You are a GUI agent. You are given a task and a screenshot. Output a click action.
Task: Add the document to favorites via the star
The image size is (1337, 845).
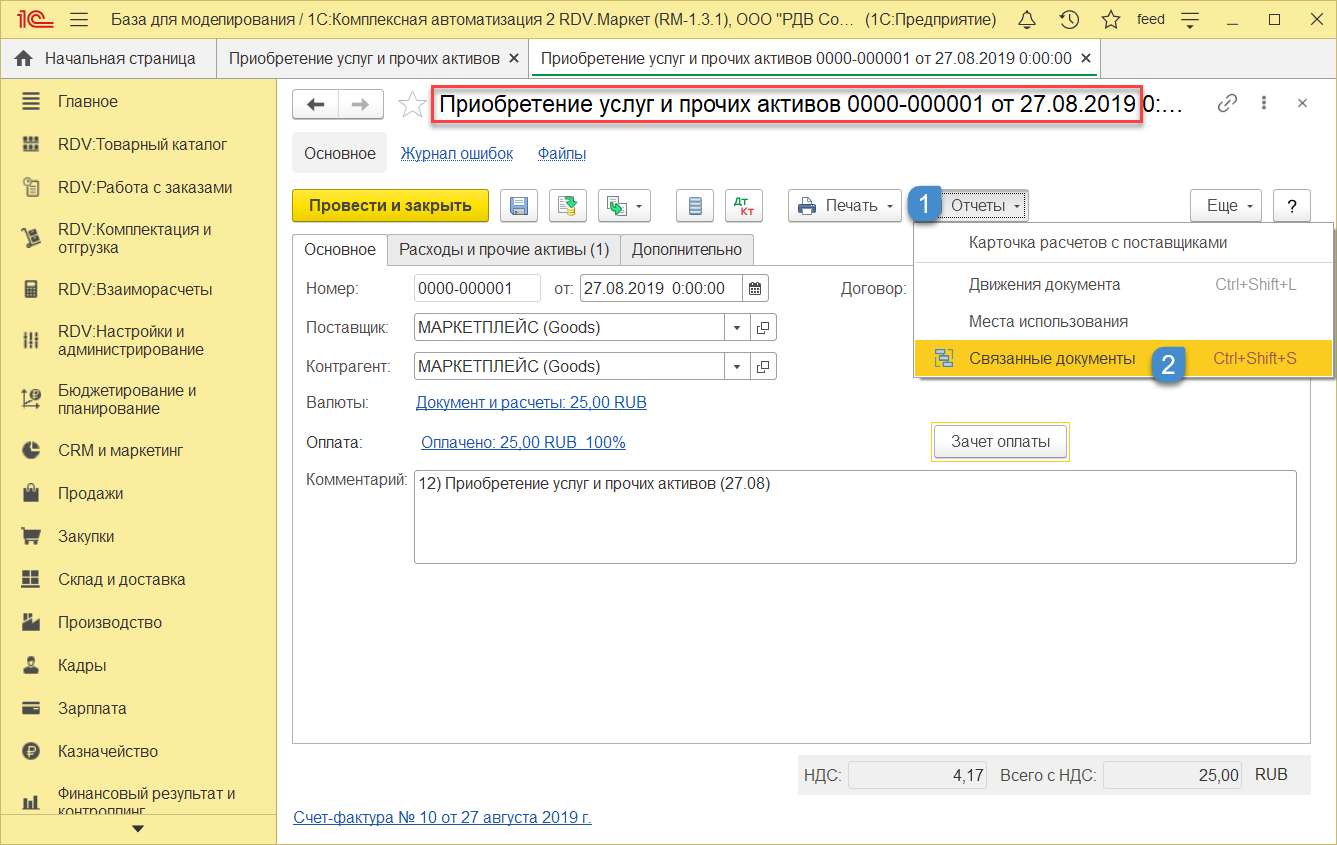pyautogui.click(x=412, y=105)
